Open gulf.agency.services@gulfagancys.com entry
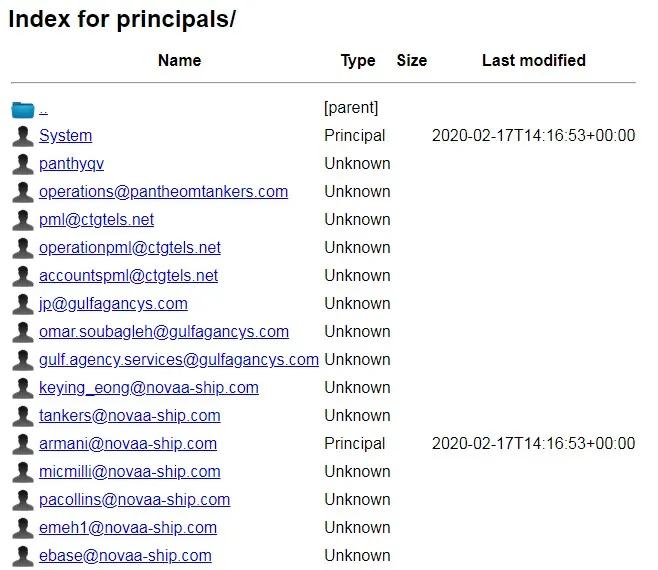The width and height of the screenshot is (658, 570). [x=179, y=360]
